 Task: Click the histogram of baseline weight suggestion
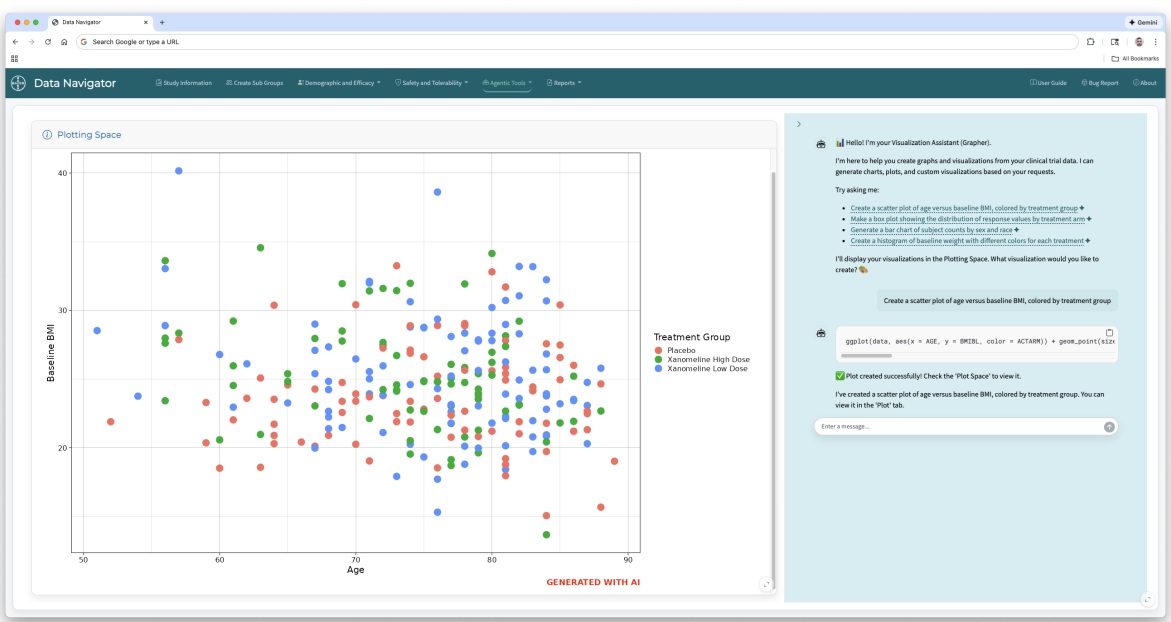[x=966, y=241]
